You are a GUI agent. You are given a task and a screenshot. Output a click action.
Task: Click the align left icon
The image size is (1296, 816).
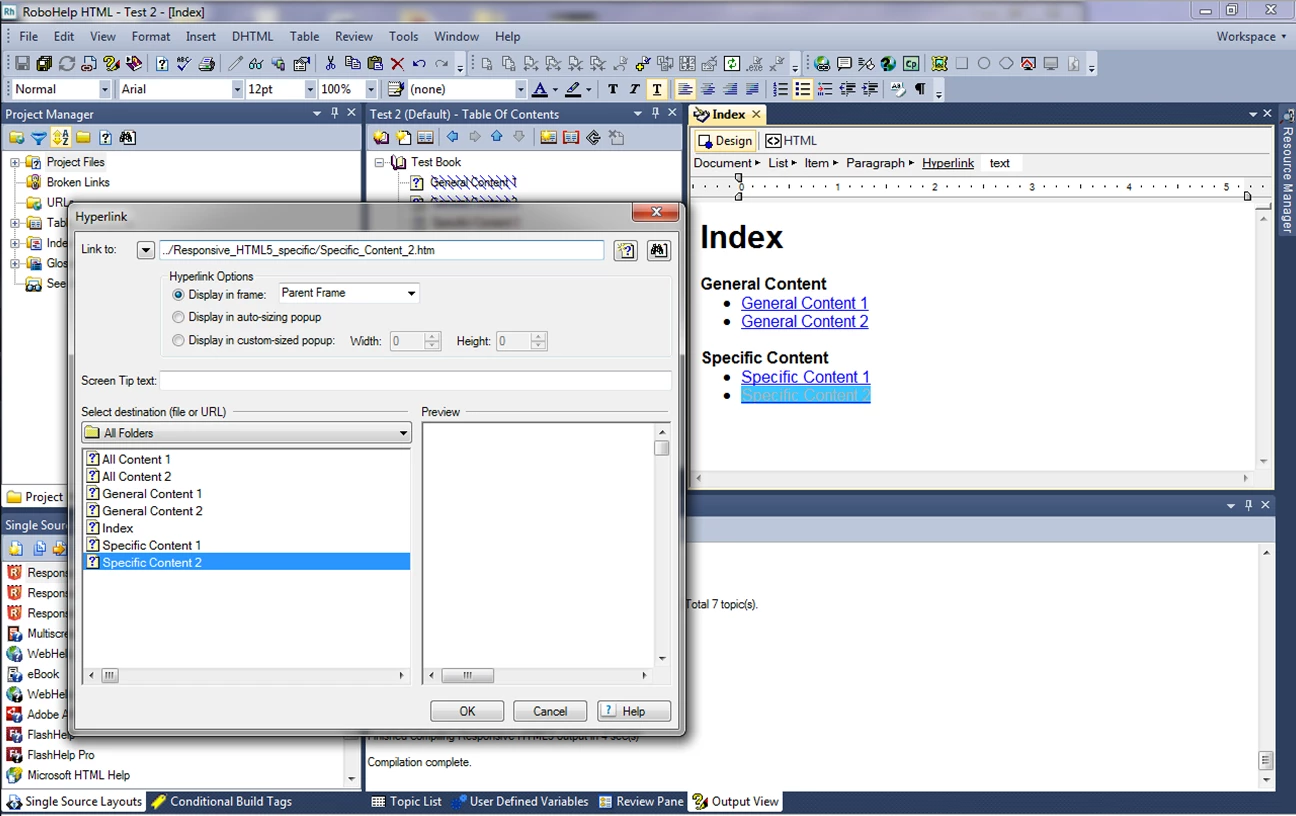[x=685, y=89]
